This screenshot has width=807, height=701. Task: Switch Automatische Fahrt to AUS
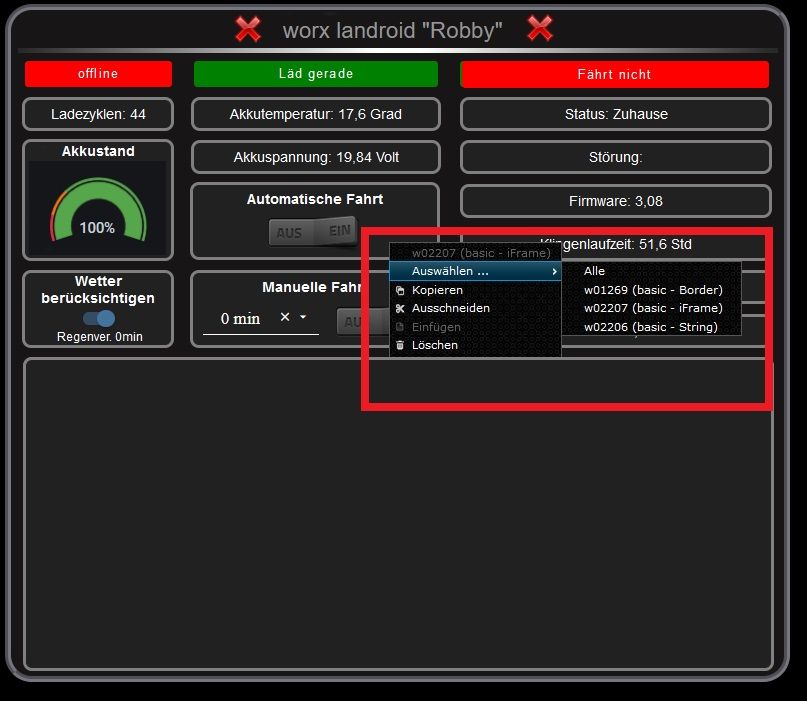[290, 233]
